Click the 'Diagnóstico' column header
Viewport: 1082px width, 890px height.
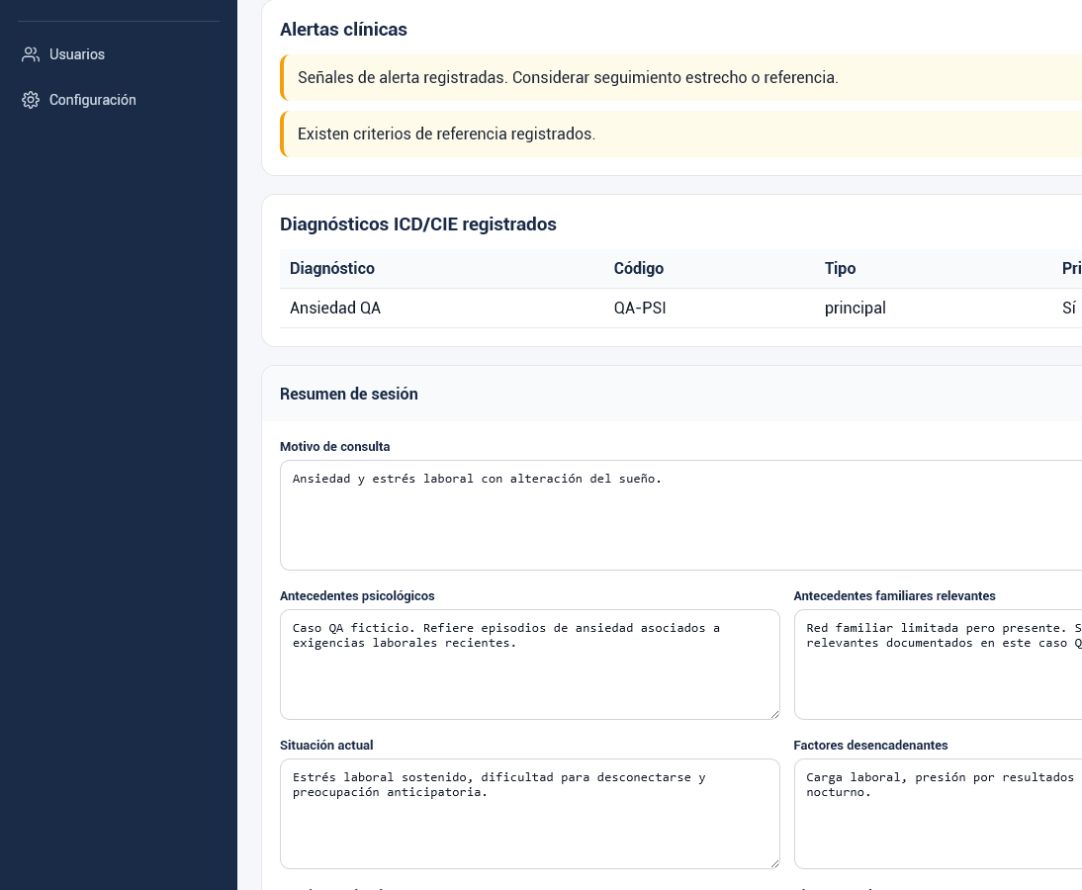pos(332,268)
